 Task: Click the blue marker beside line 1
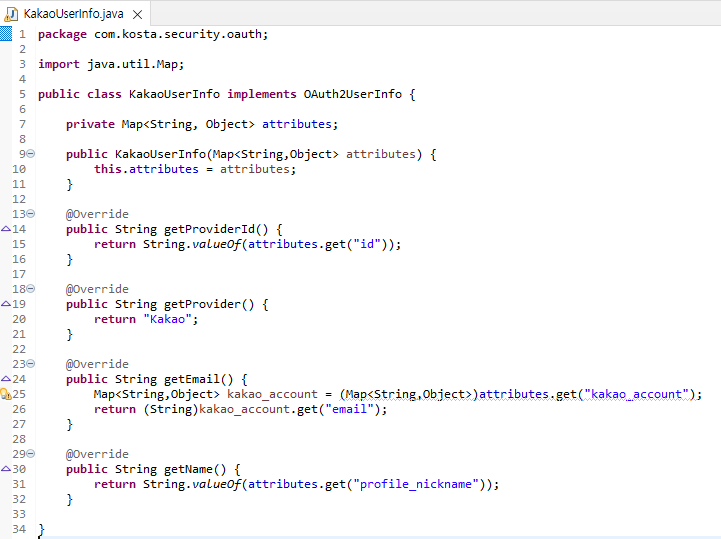(x=6, y=34)
